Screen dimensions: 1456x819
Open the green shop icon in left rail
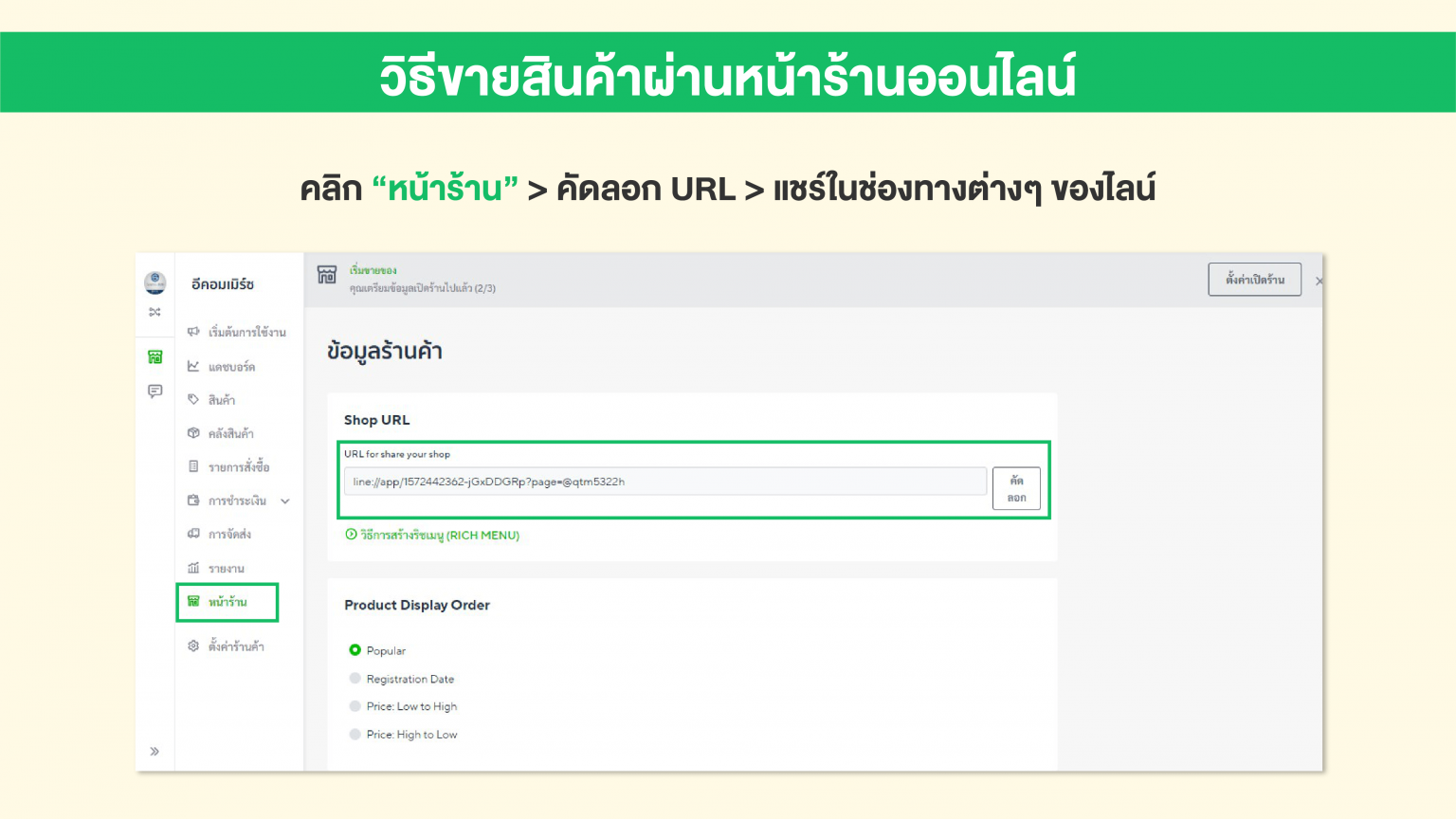[155, 357]
